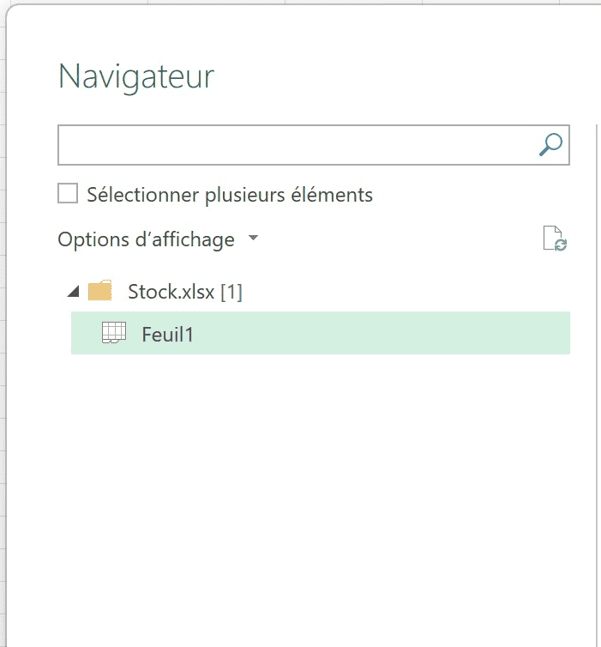601x647 pixels.
Task: Click the Sélectionner plusieurs éléments label text
Action: pos(230,195)
